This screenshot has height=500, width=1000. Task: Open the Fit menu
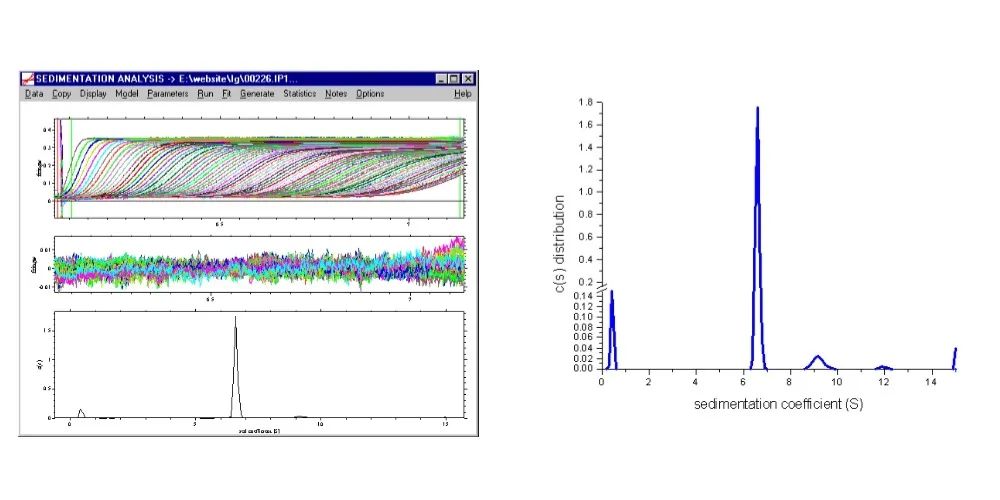point(227,94)
